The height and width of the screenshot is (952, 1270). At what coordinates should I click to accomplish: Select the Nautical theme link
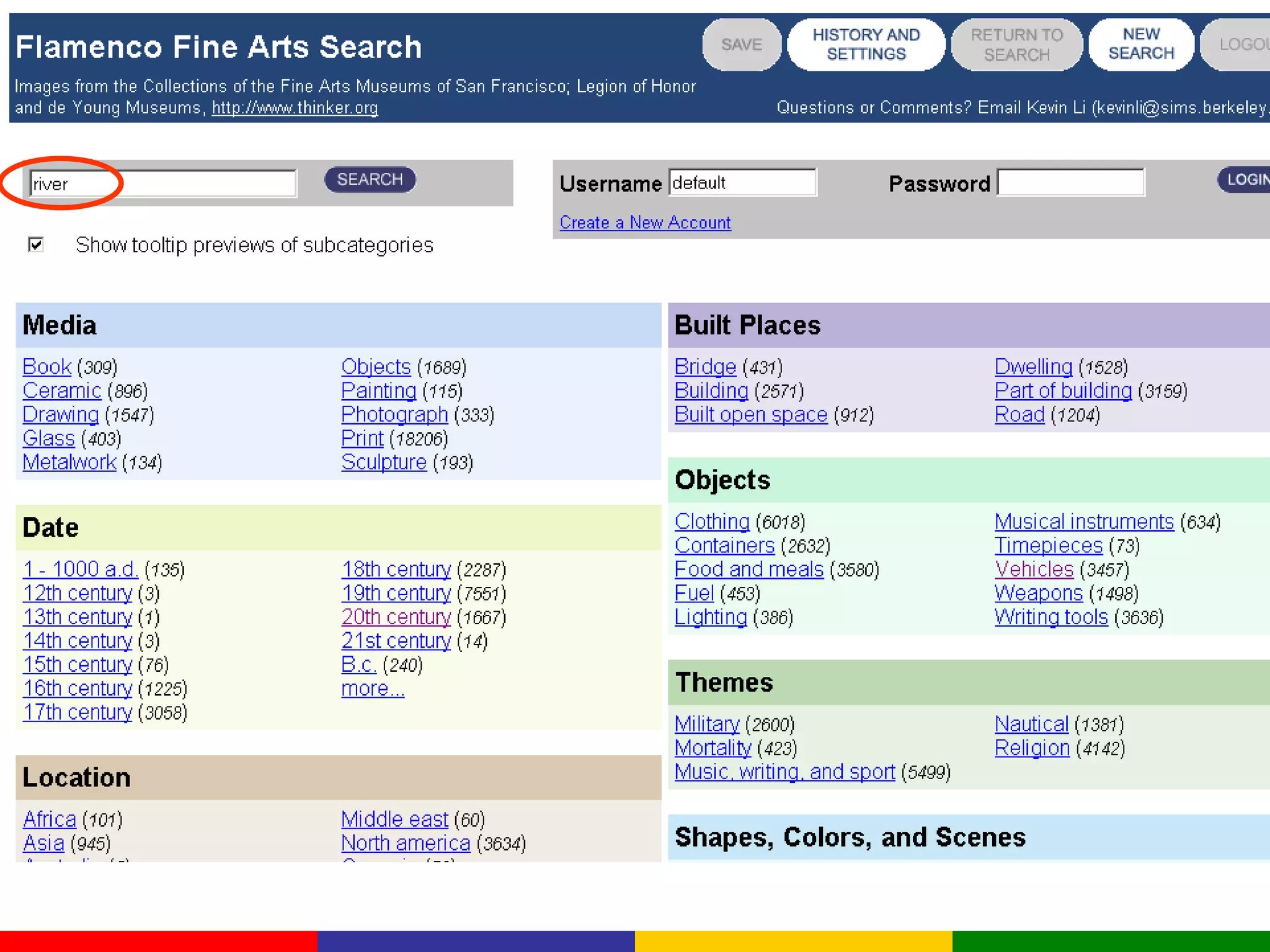pyautogui.click(x=1031, y=724)
